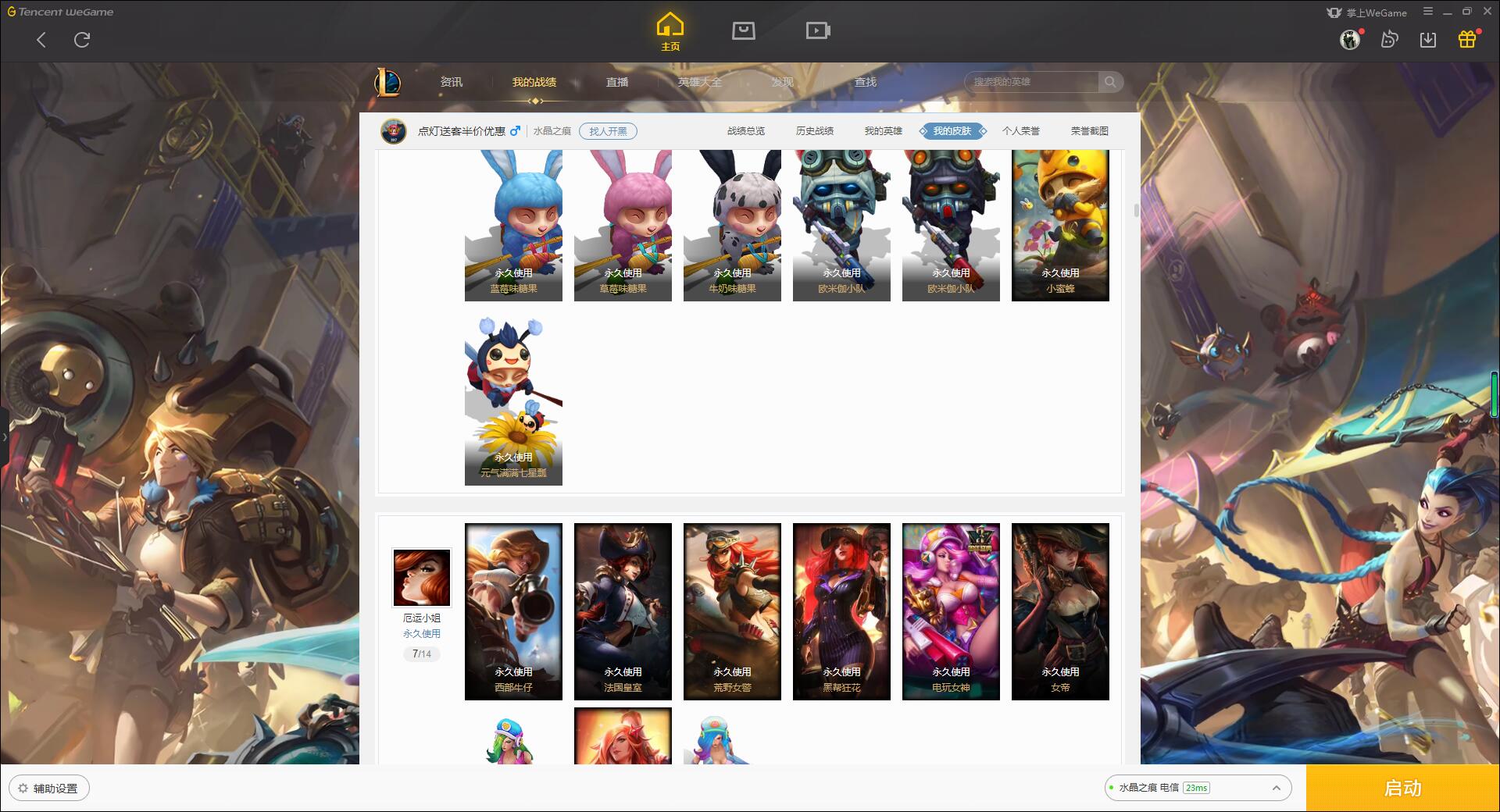This screenshot has width=1500, height=812.
Task: Switch to the 直播 tab
Action: tap(617, 82)
